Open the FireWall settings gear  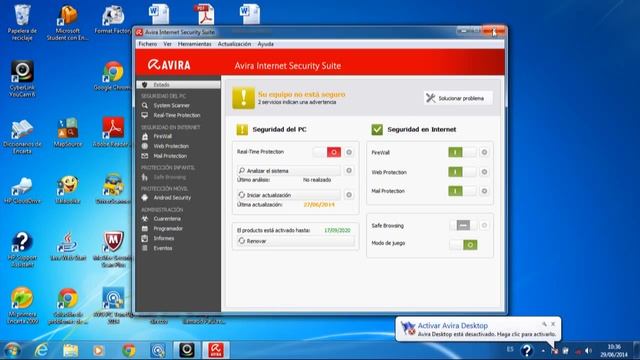pyautogui.click(x=484, y=152)
